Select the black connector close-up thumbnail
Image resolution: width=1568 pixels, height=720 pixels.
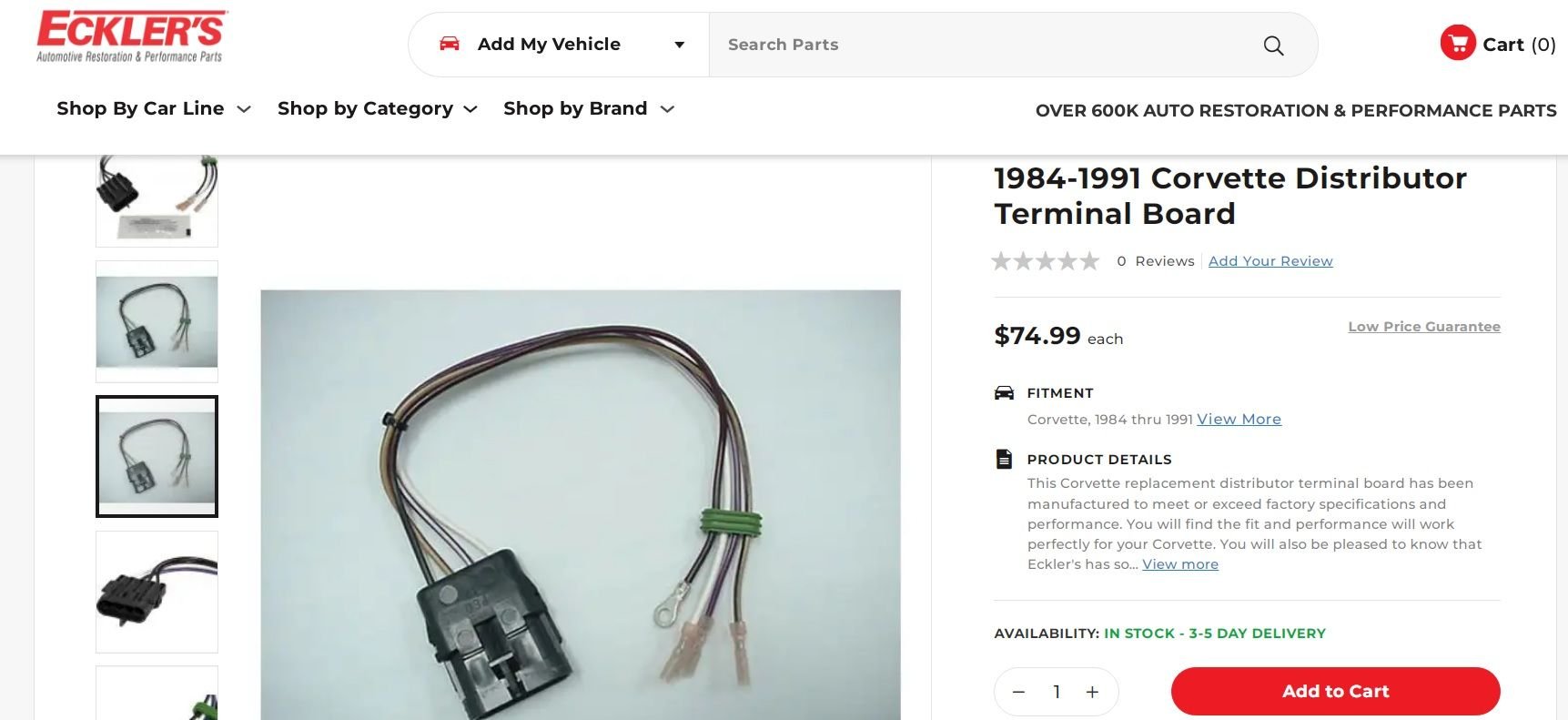tap(157, 592)
